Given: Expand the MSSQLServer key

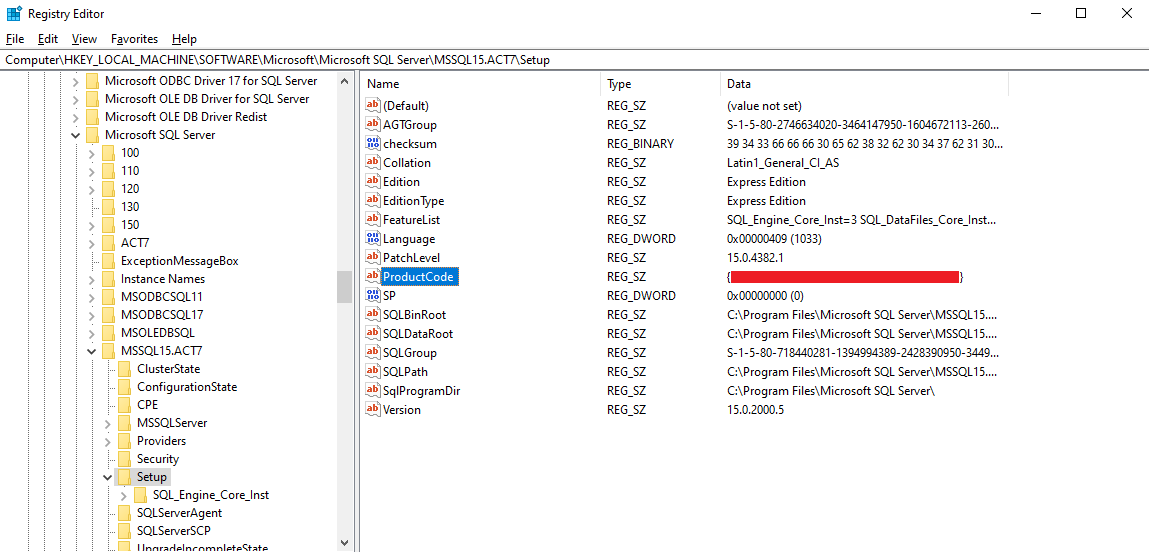Looking at the screenshot, I should [x=108, y=423].
